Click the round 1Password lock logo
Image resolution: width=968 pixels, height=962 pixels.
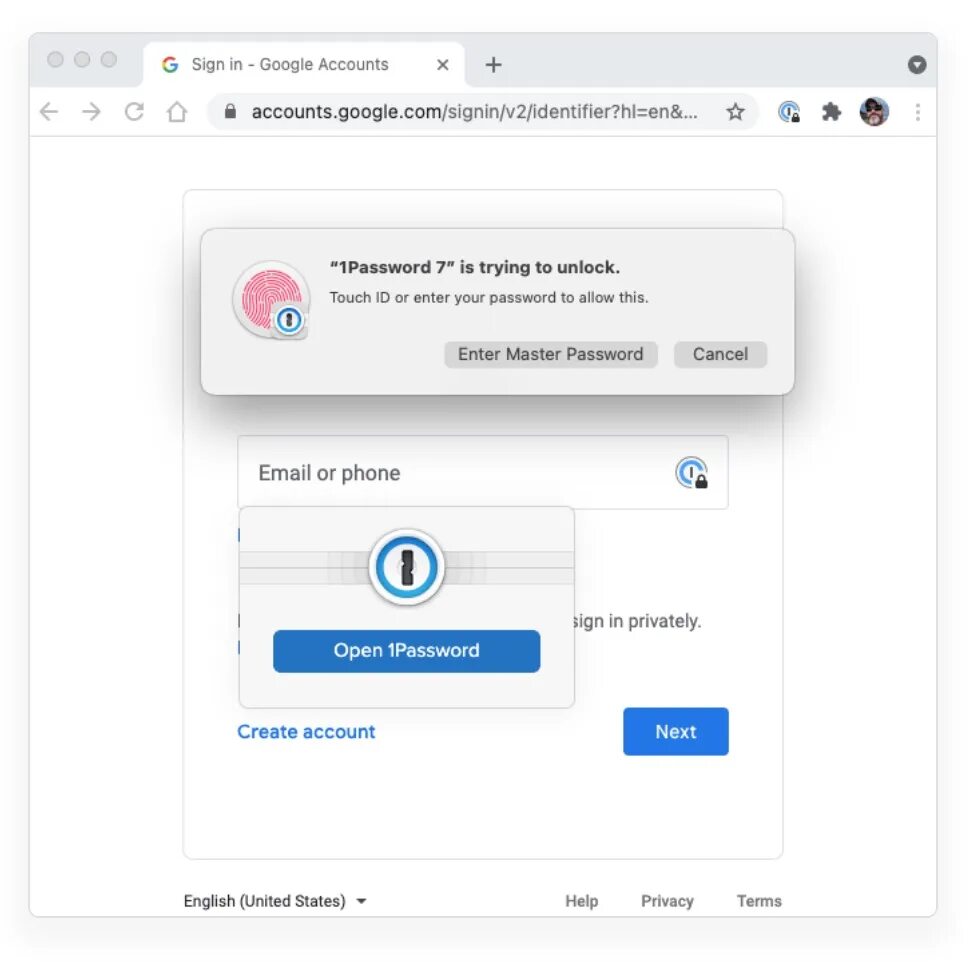[x=406, y=567]
